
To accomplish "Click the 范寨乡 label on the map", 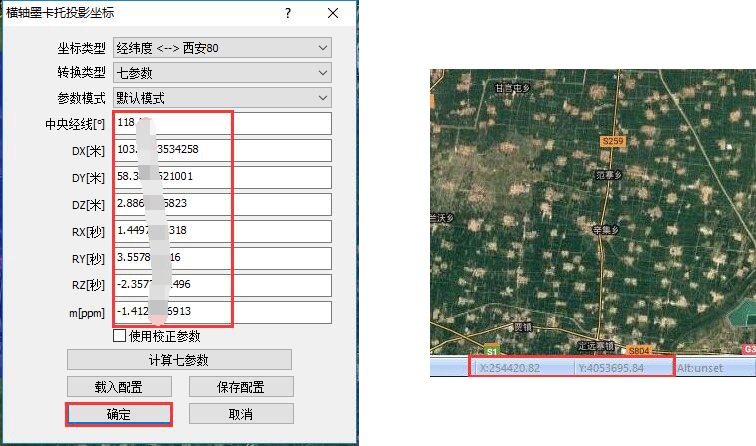I will point(608,174).
